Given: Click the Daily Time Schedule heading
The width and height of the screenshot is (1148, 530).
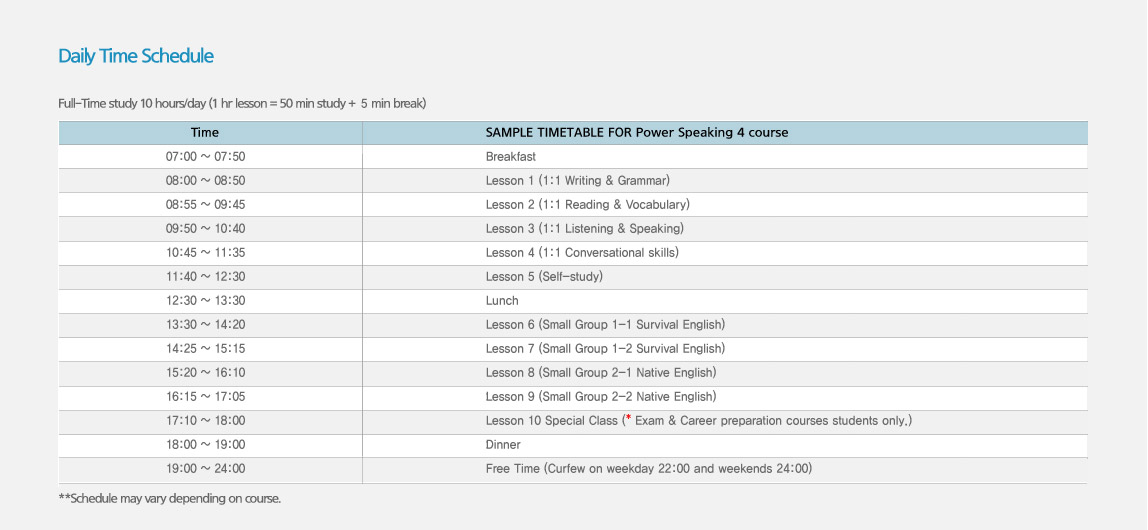Looking at the screenshot, I should coord(136,56).
